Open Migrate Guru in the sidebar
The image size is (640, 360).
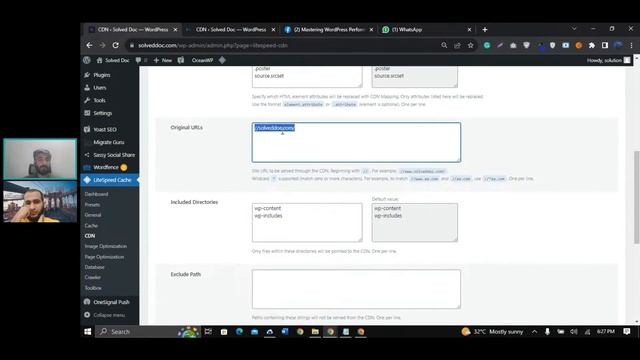109,142
